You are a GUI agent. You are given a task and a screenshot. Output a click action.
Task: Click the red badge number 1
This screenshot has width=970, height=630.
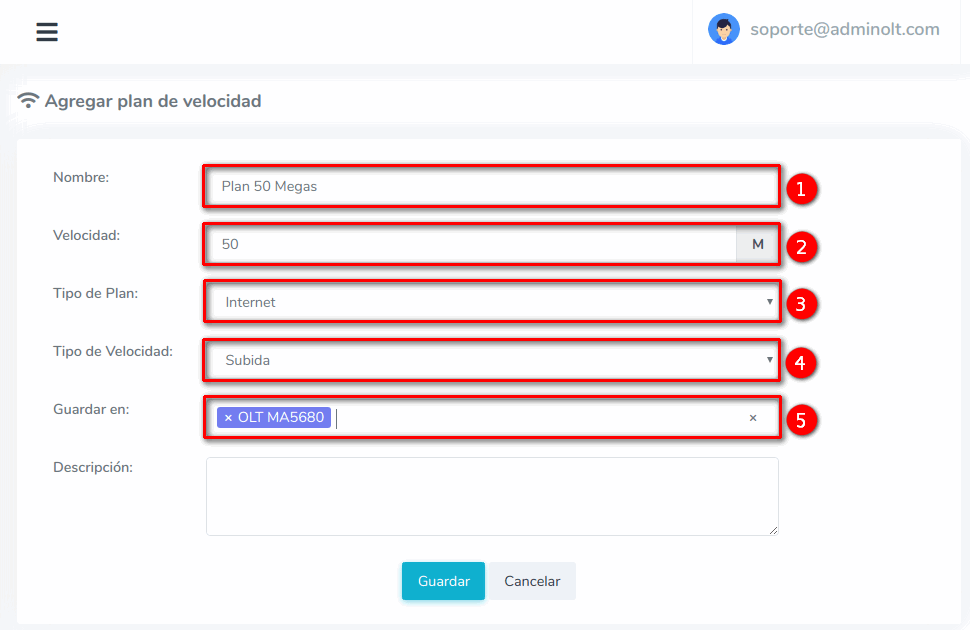click(x=801, y=188)
